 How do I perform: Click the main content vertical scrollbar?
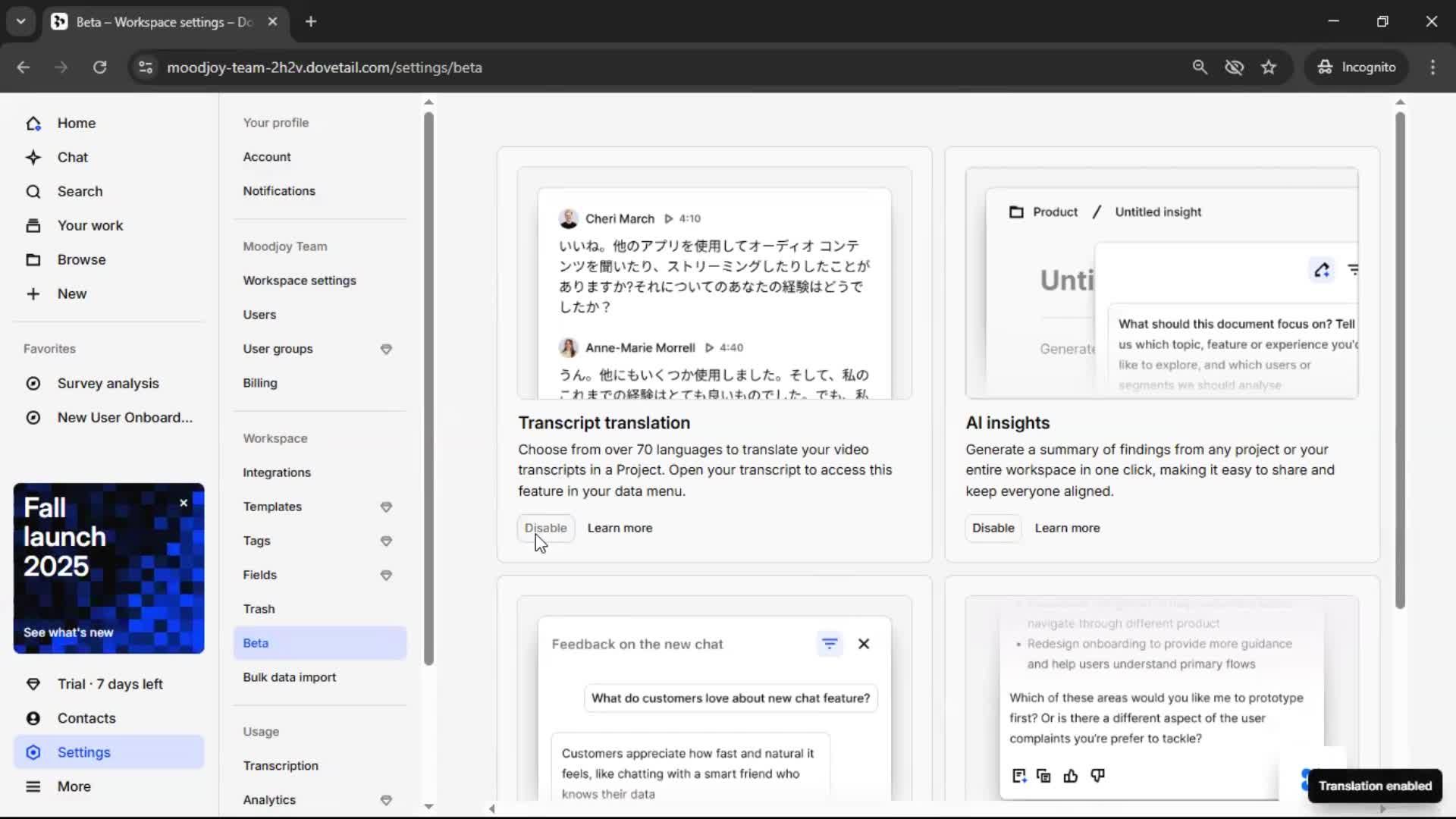coord(1400,360)
